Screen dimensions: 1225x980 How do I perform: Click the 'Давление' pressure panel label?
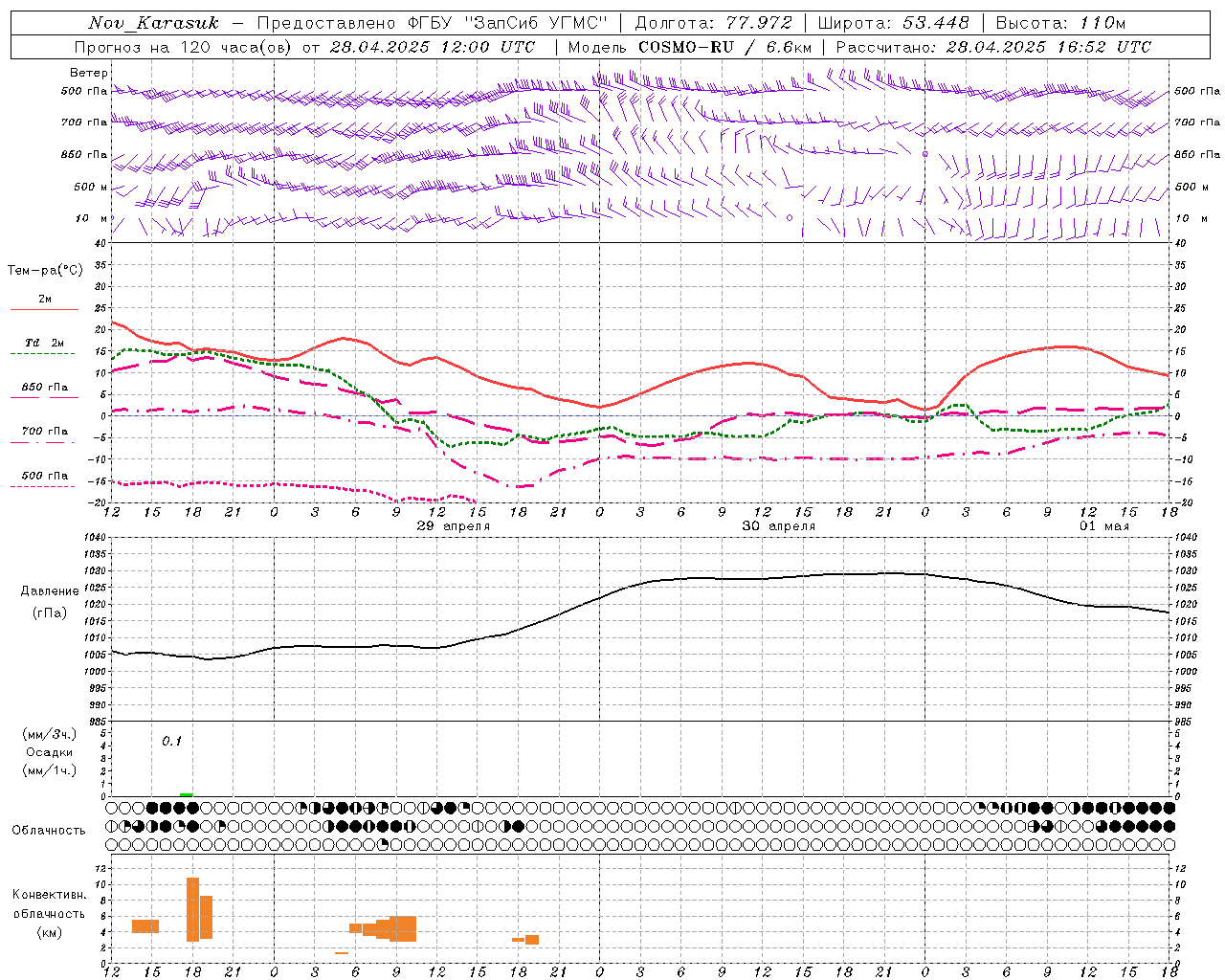click(50, 591)
